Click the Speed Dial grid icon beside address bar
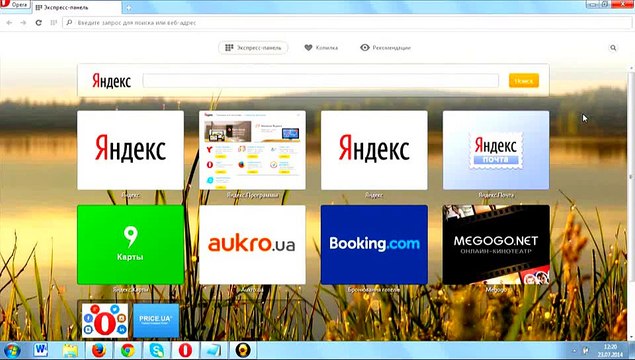The image size is (635, 360). [53, 23]
